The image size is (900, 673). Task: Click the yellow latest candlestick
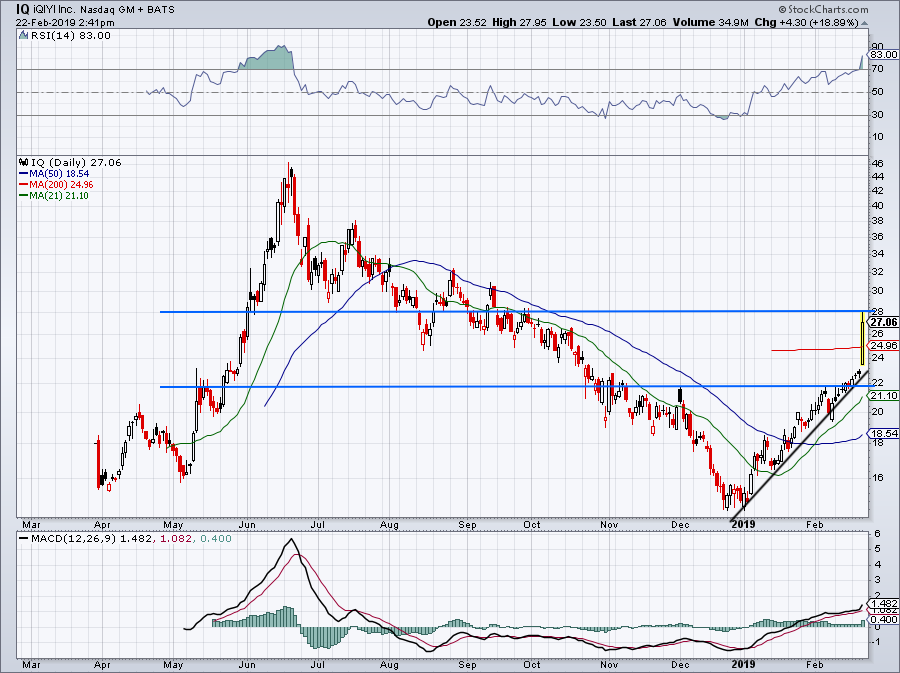coord(862,339)
